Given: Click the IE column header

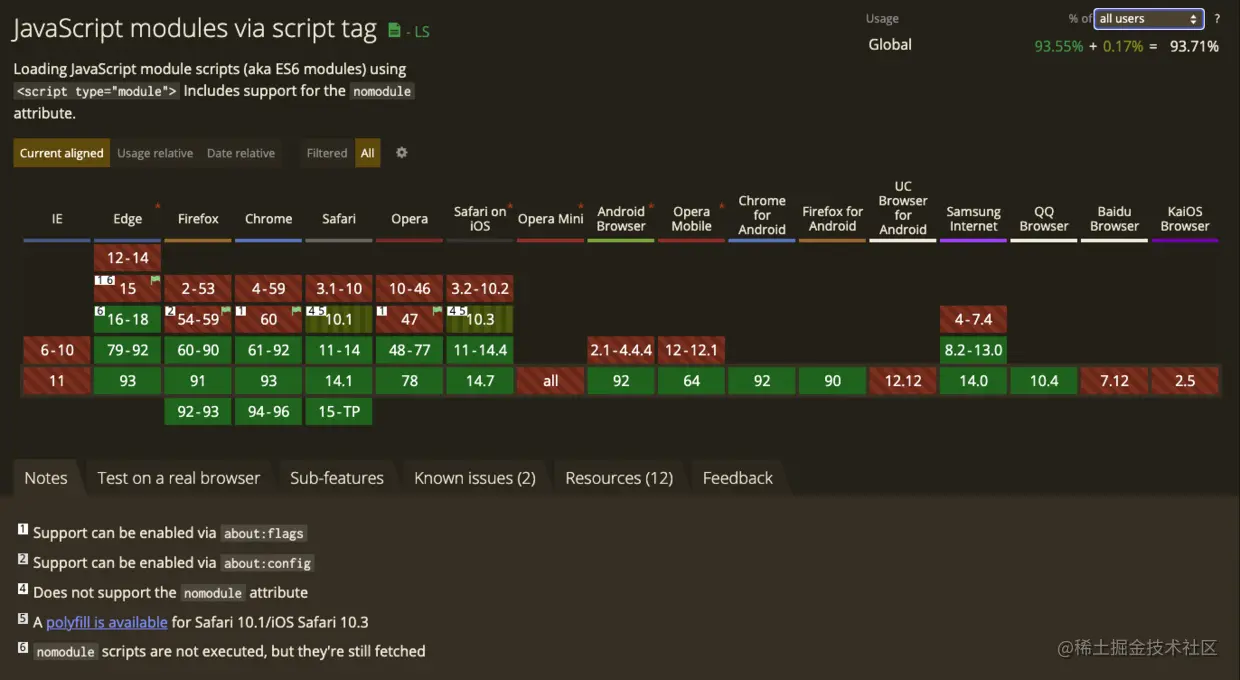Looking at the screenshot, I should [x=57, y=219].
